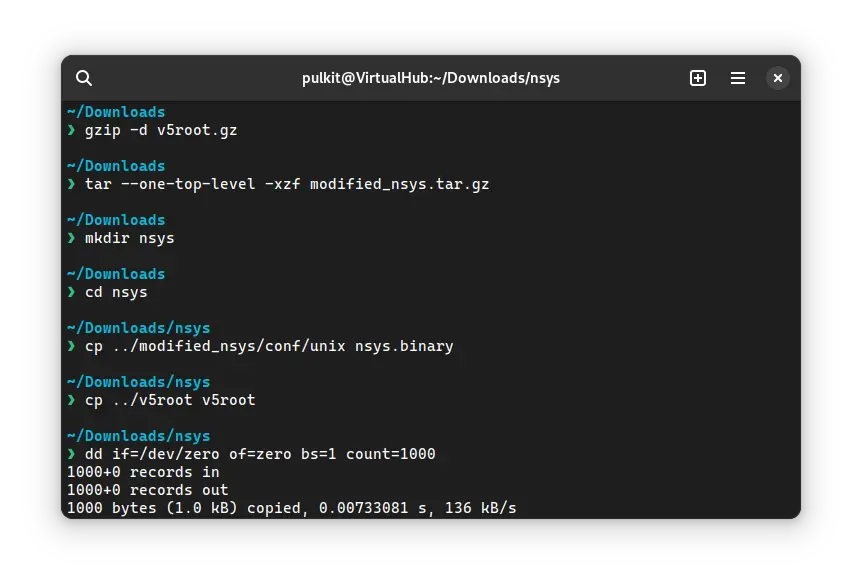Click the cd nsys command
862x586 pixels.
pos(120,292)
